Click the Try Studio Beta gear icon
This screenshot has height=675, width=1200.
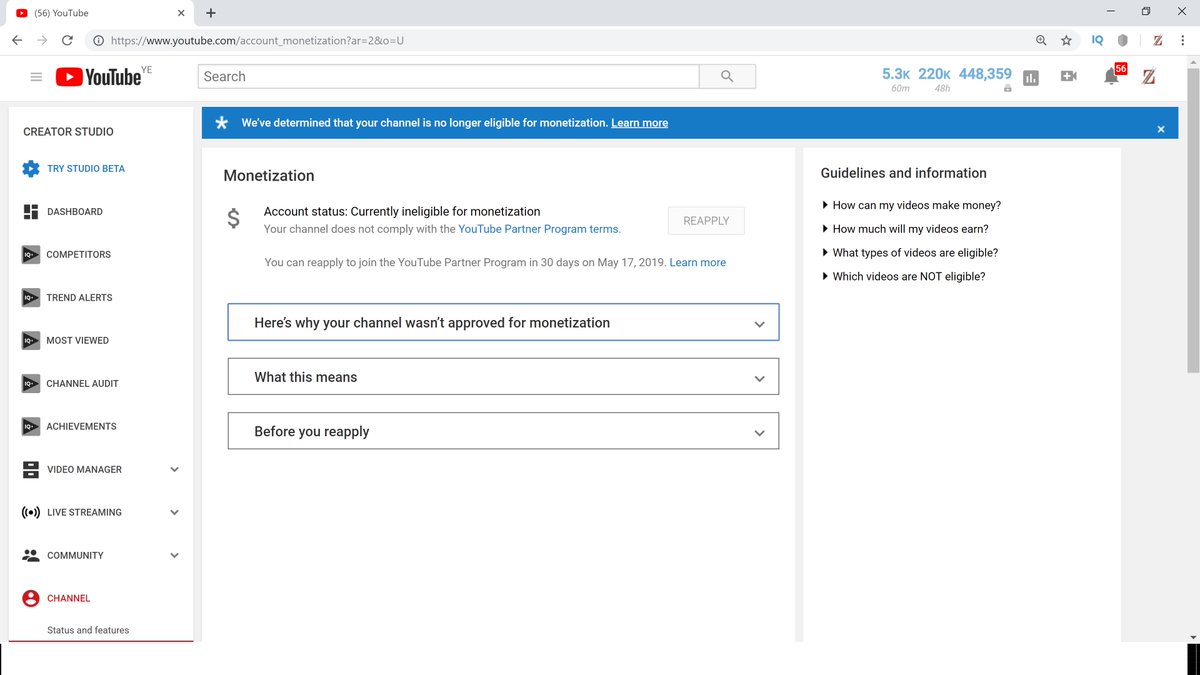[30, 168]
